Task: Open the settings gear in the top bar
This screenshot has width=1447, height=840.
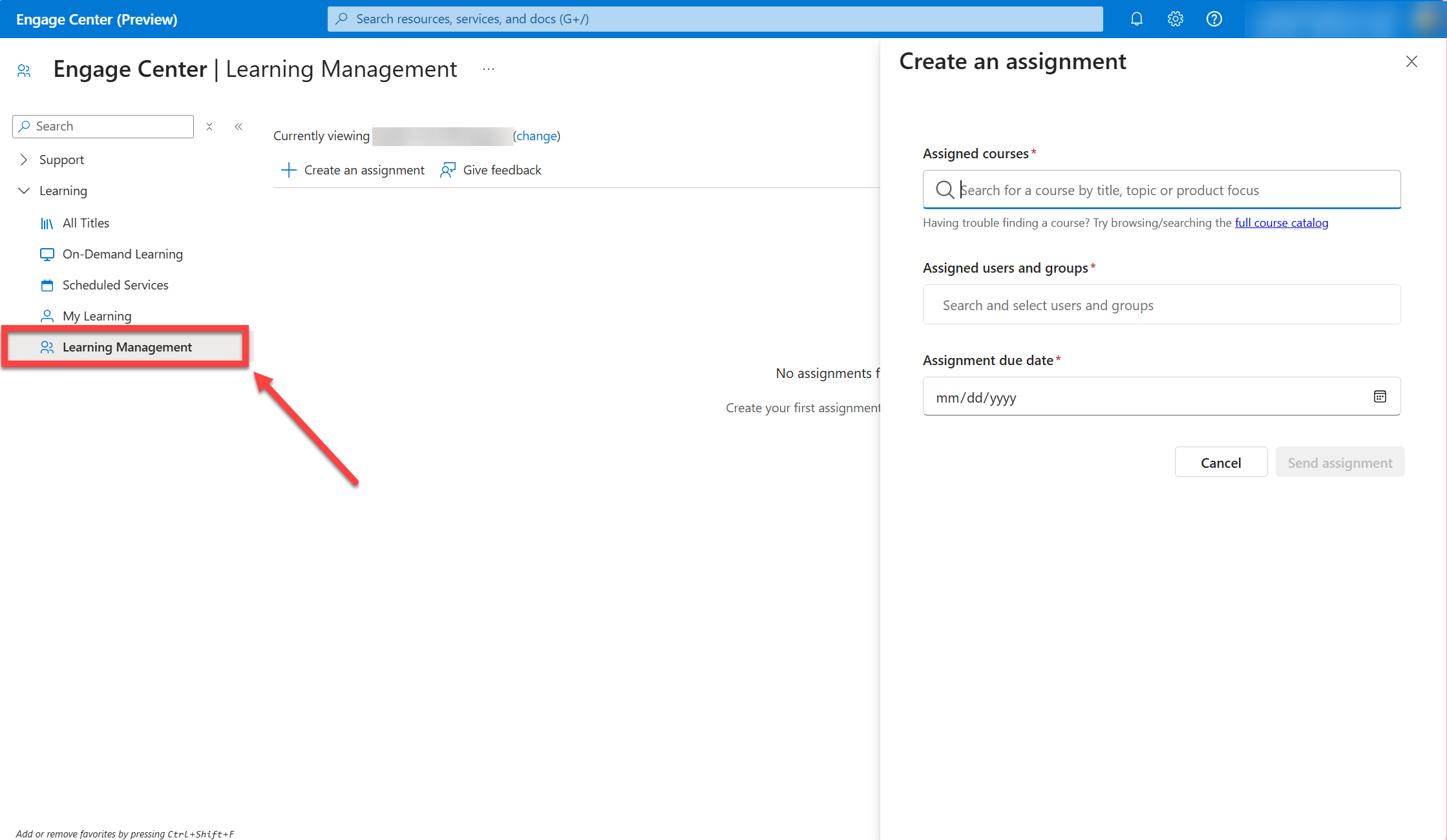Action: click(1175, 18)
